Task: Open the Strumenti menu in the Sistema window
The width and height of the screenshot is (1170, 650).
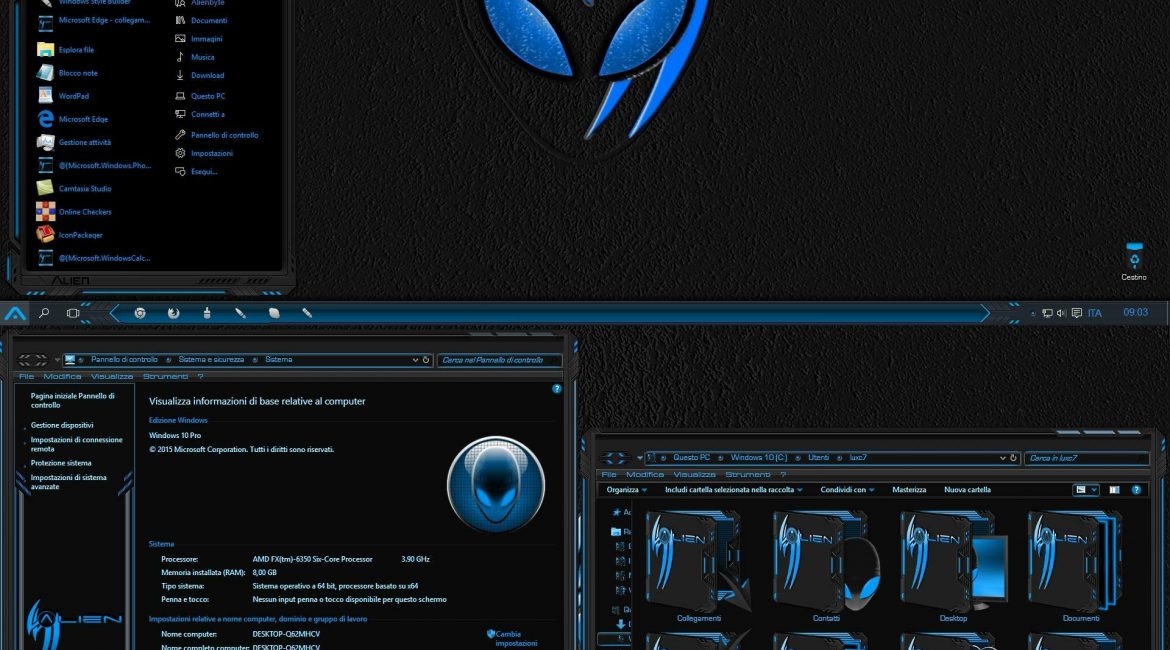Action: click(166, 377)
